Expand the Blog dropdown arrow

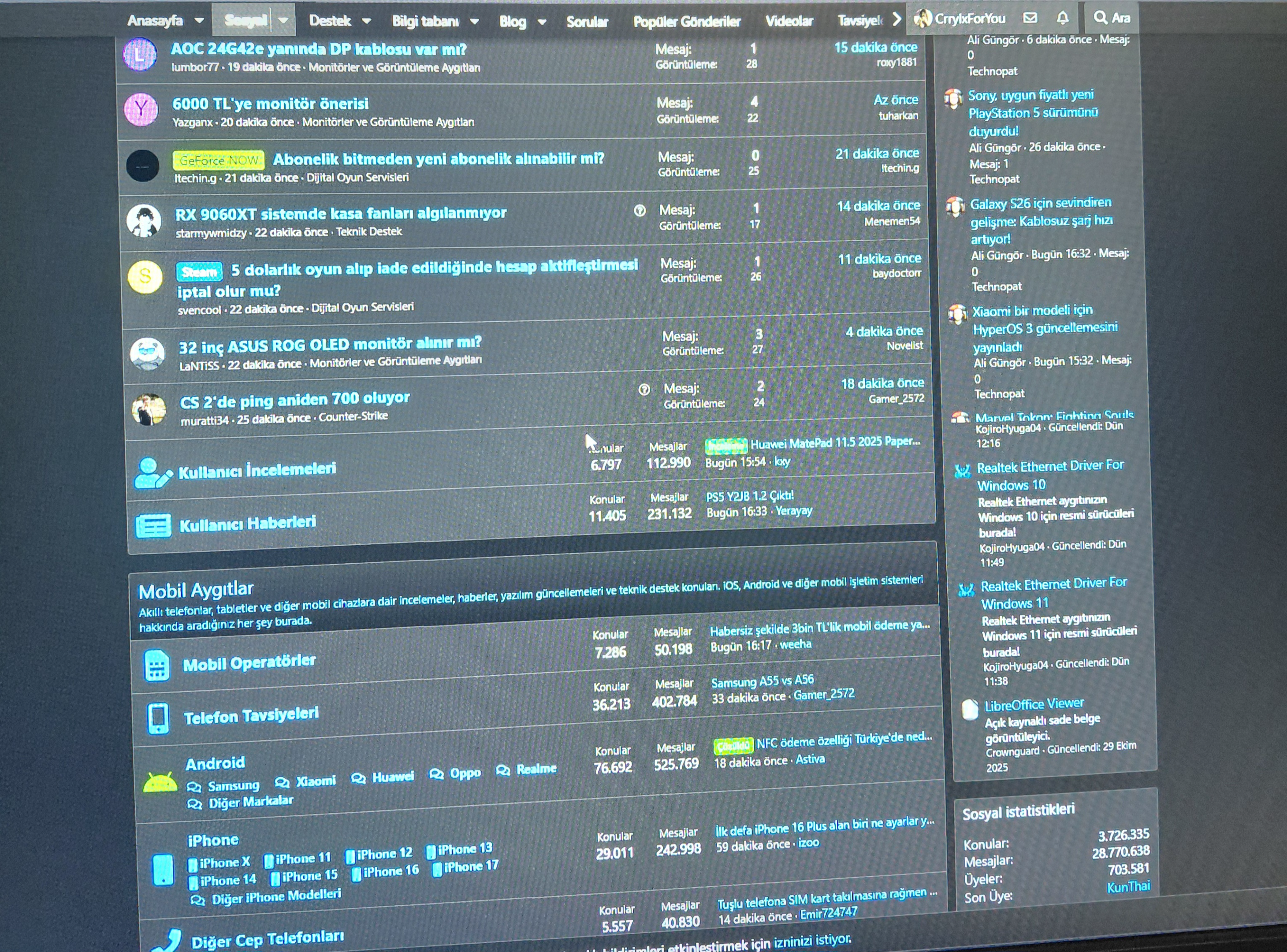pos(542,22)
